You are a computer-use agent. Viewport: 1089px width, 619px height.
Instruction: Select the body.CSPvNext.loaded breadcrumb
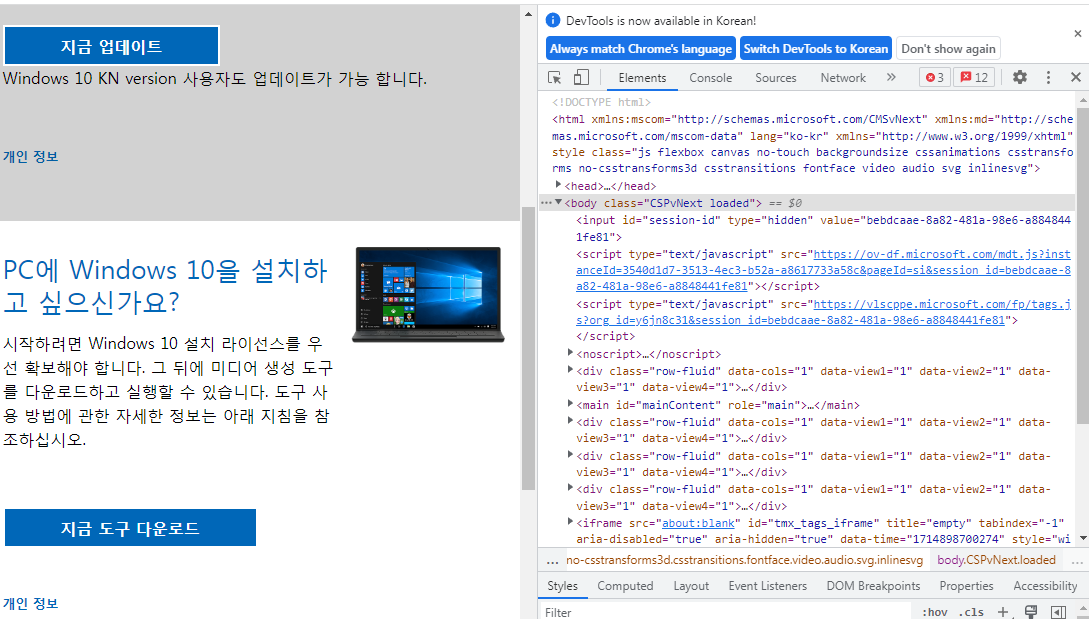(x=996, y=560)
